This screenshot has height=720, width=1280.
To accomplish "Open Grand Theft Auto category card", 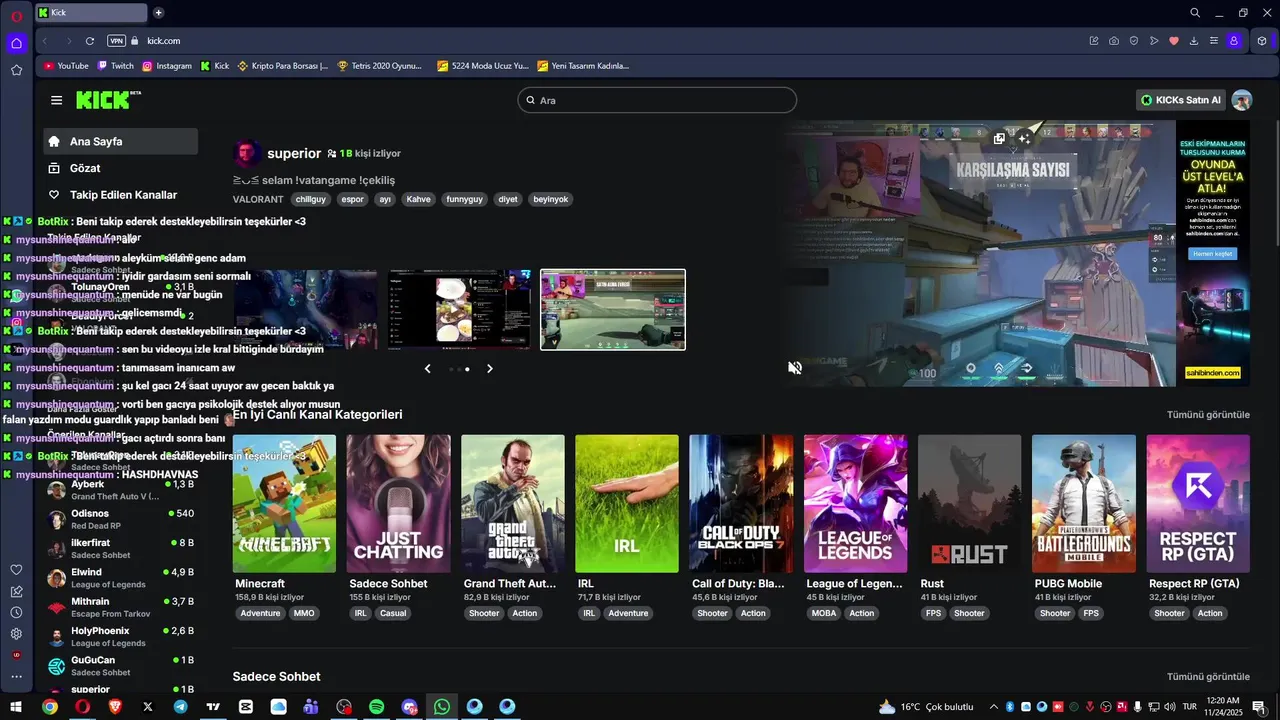I will click(x=513, y=504).
